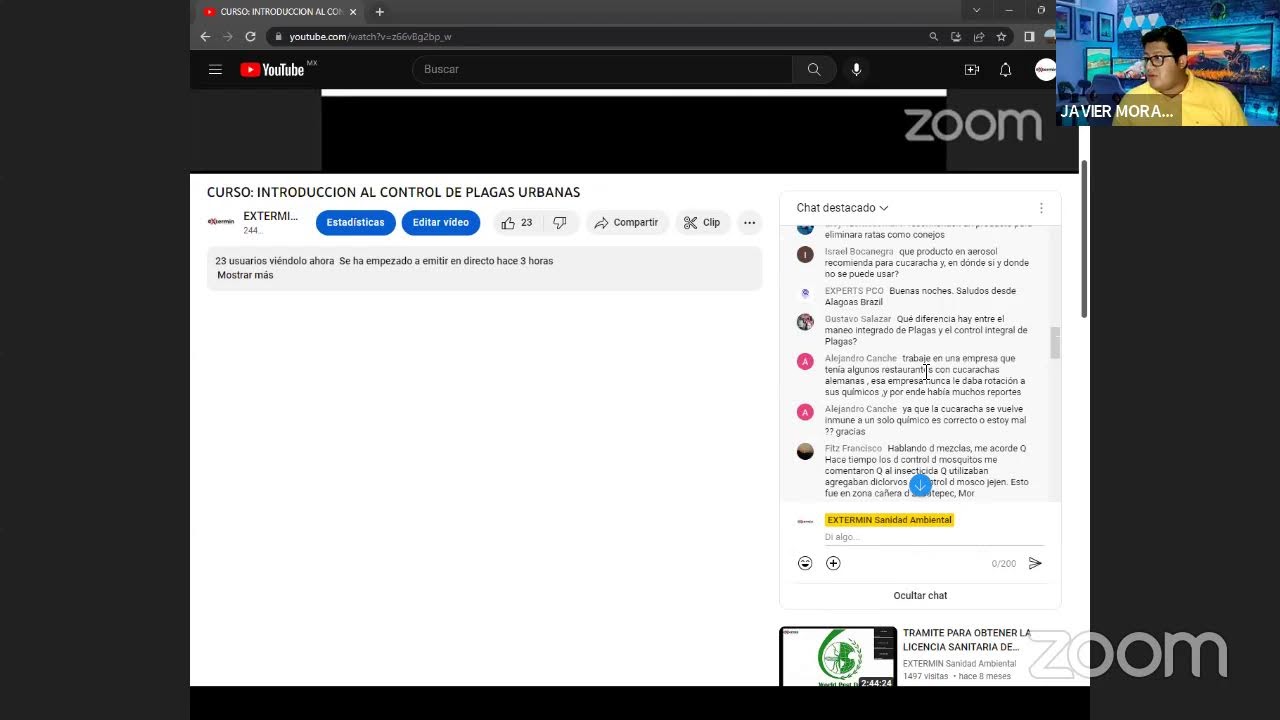Open the TRAMITE PARA OBTENER LA LICENCIA thumbnail
1280x720 pixels.
pyautogui.click(x=838, y=657)
